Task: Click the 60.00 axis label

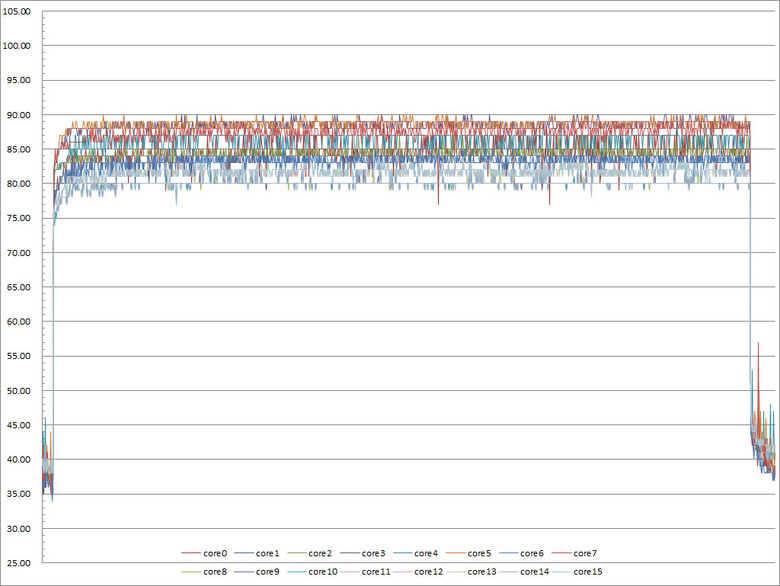Action: click(18, 321)
